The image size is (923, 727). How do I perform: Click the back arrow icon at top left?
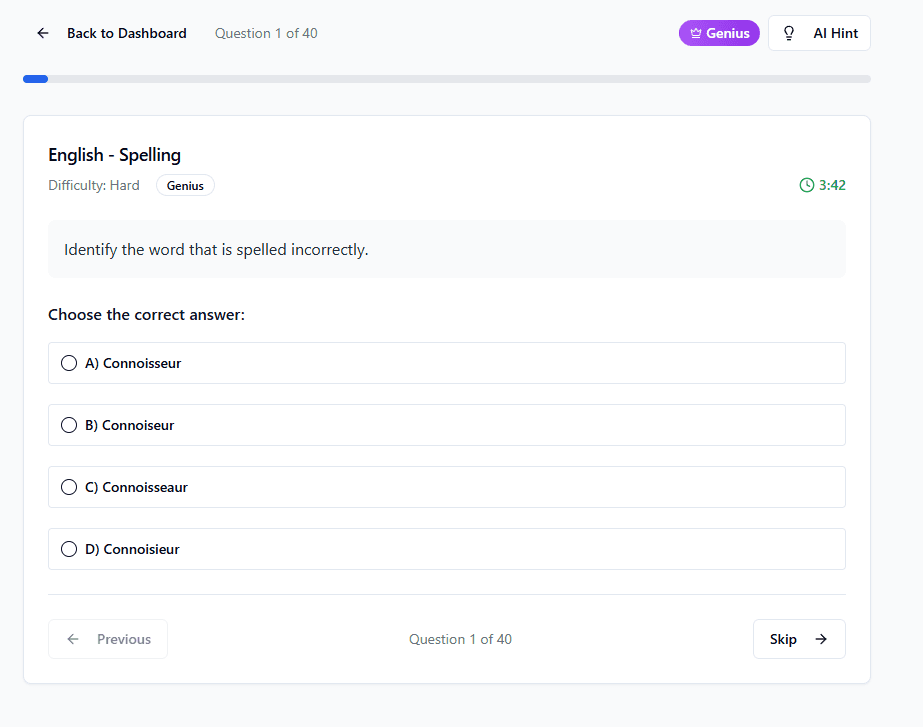43,33
